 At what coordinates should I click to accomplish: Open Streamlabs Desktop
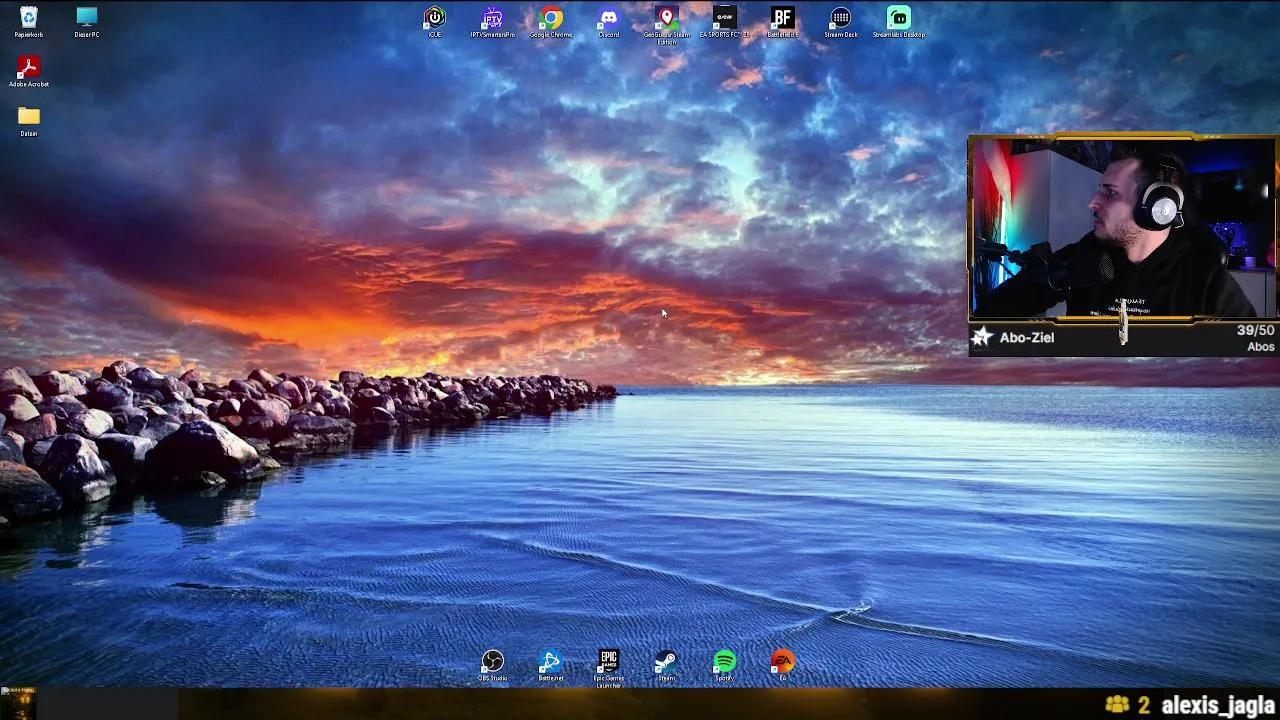tap(898, 20)
